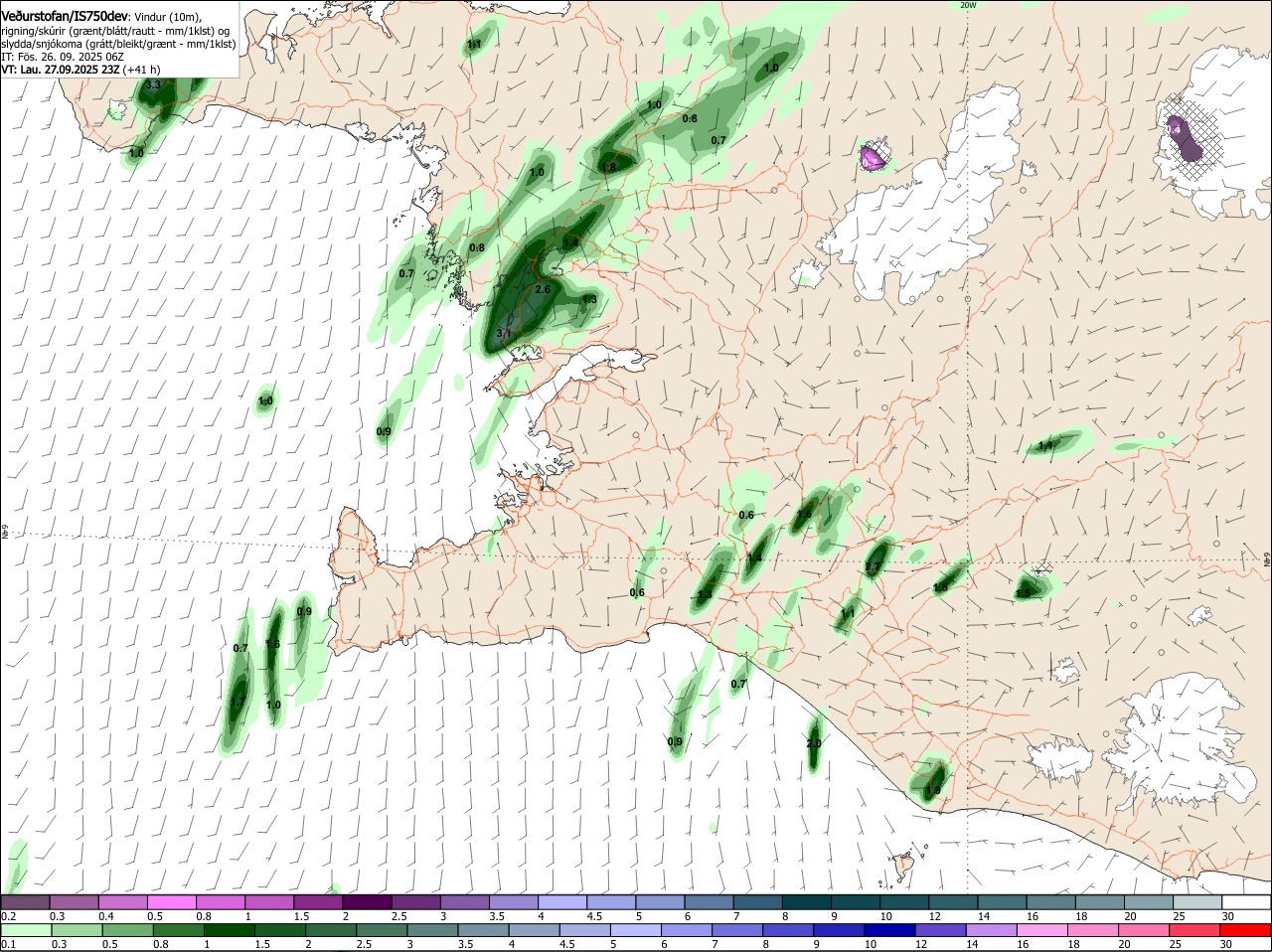Screen dimensions: 1272x952
Task: Select the snow scale swatch above the 0.8 label
Action: 220,902
